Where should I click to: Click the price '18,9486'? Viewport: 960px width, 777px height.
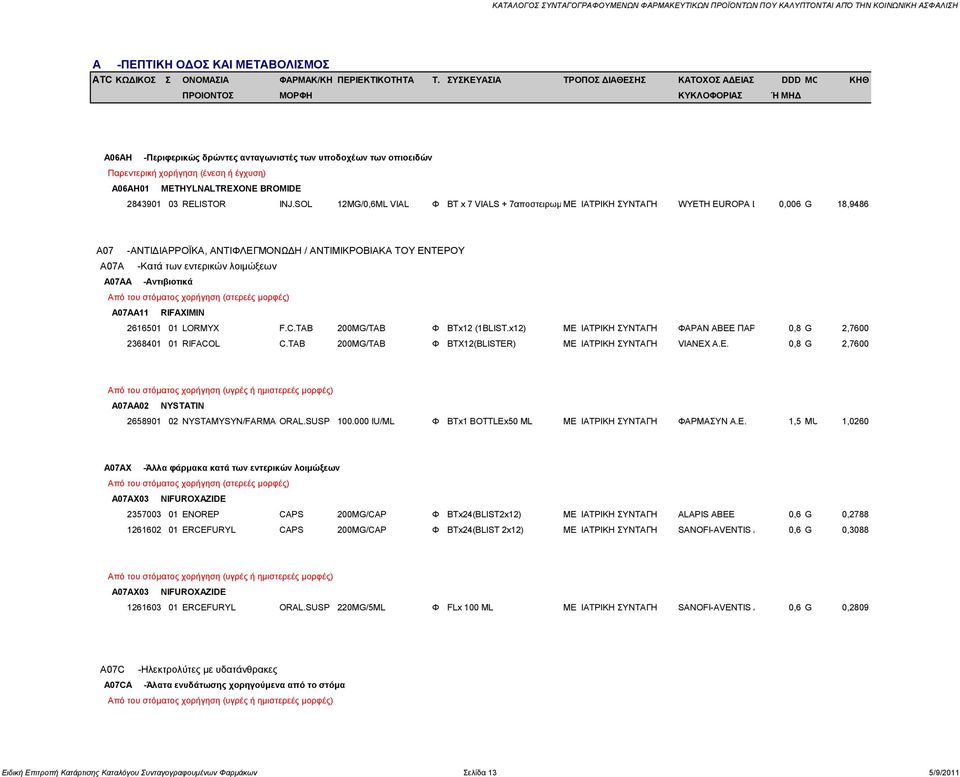pos(853,204)
